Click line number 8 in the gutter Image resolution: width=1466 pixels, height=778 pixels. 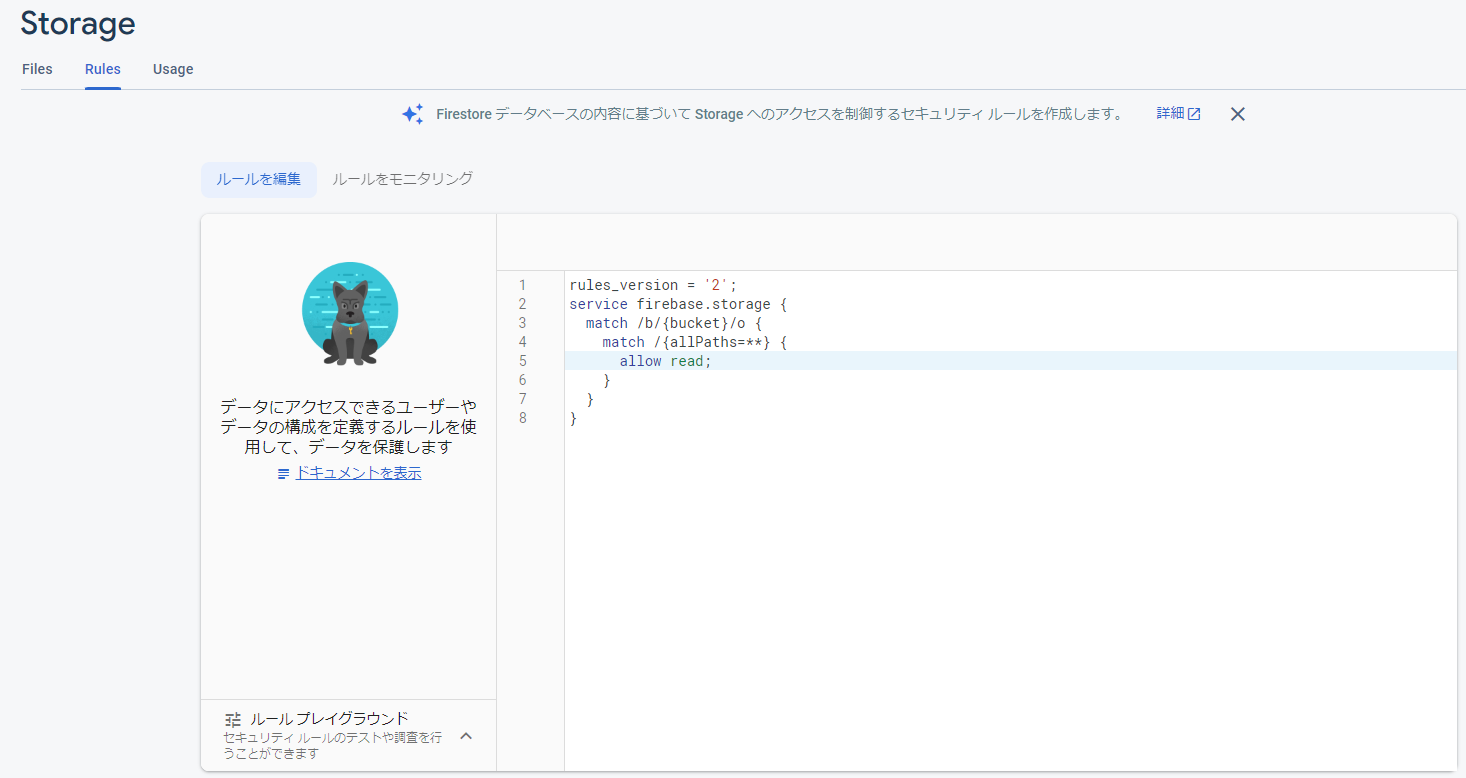pyautogui.click(x=522, y=418)
